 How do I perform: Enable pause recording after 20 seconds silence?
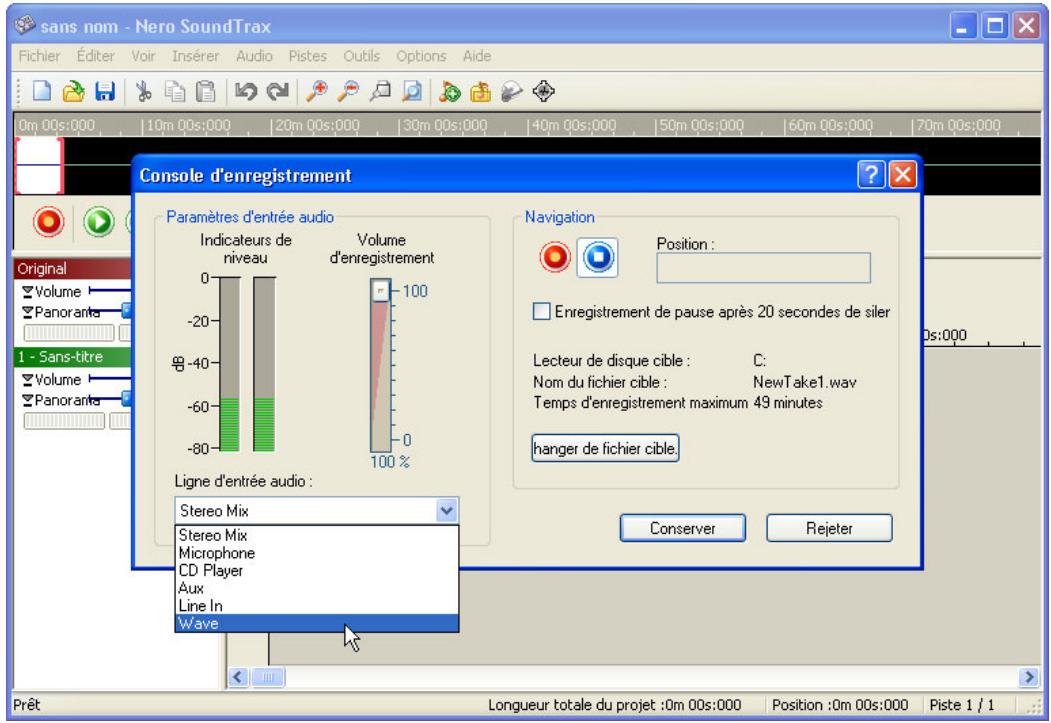tap(541, 312)
